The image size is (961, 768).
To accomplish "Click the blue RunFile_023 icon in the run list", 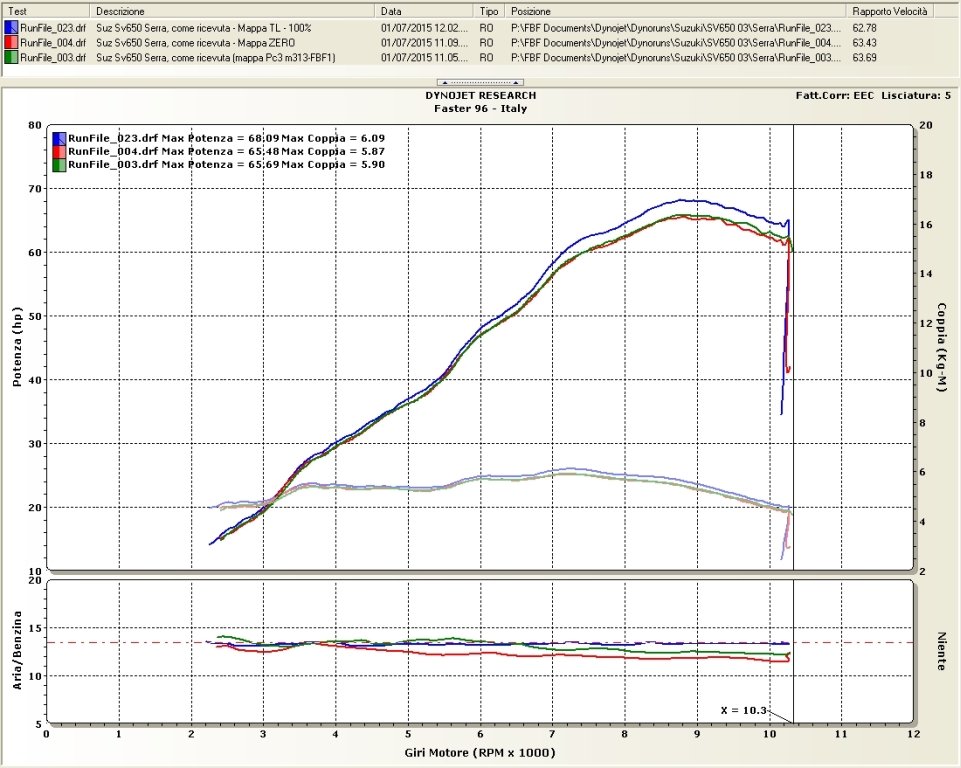I will point(11,28).
